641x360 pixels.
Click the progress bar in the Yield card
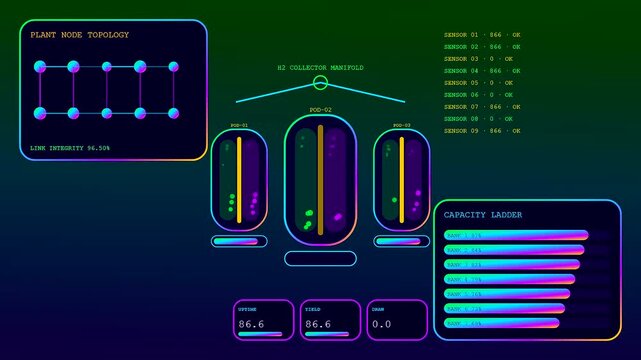click(x=327, y=334)
